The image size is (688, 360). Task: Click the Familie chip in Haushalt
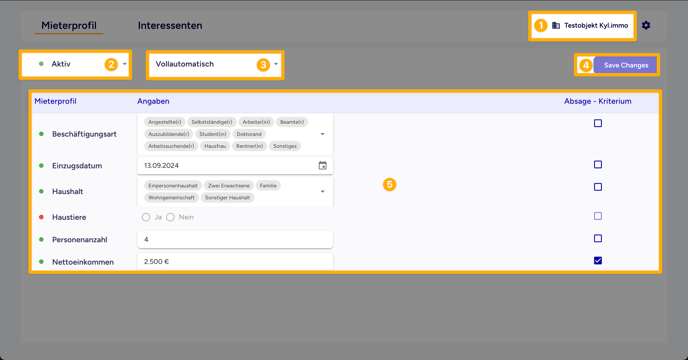point(268,186)
